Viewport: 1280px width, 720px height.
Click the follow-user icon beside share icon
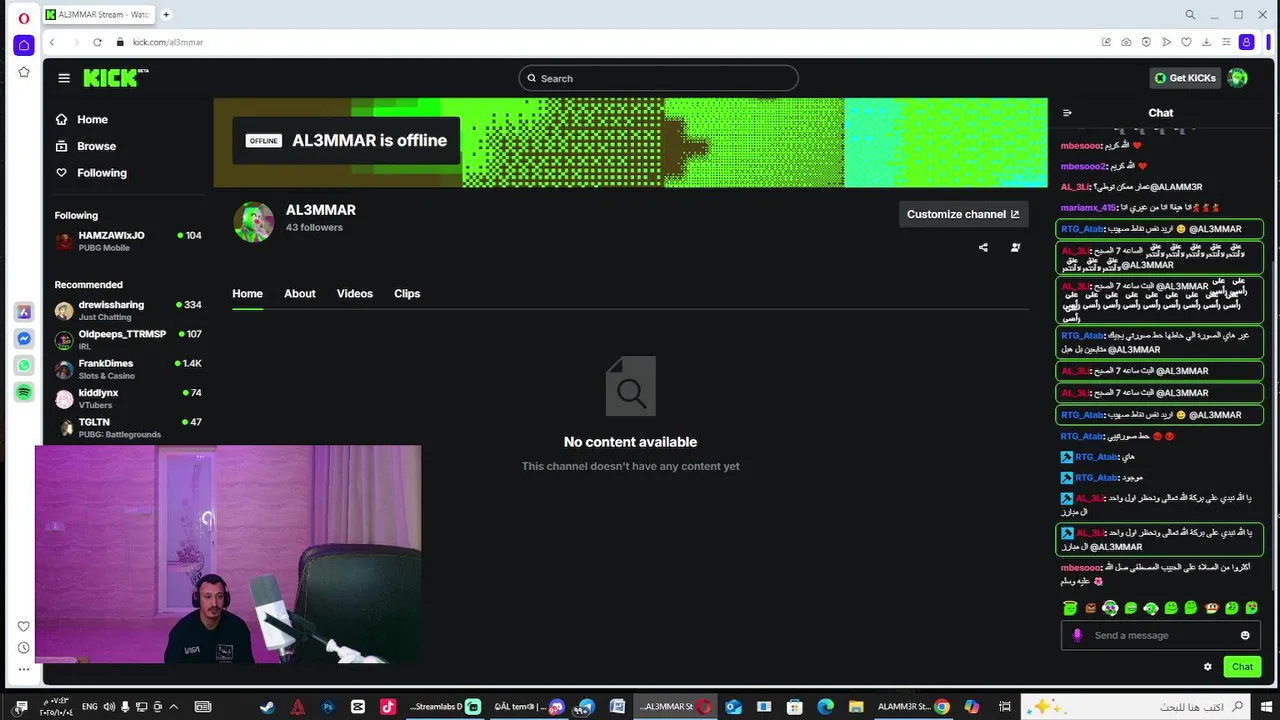click(1015, 247)
